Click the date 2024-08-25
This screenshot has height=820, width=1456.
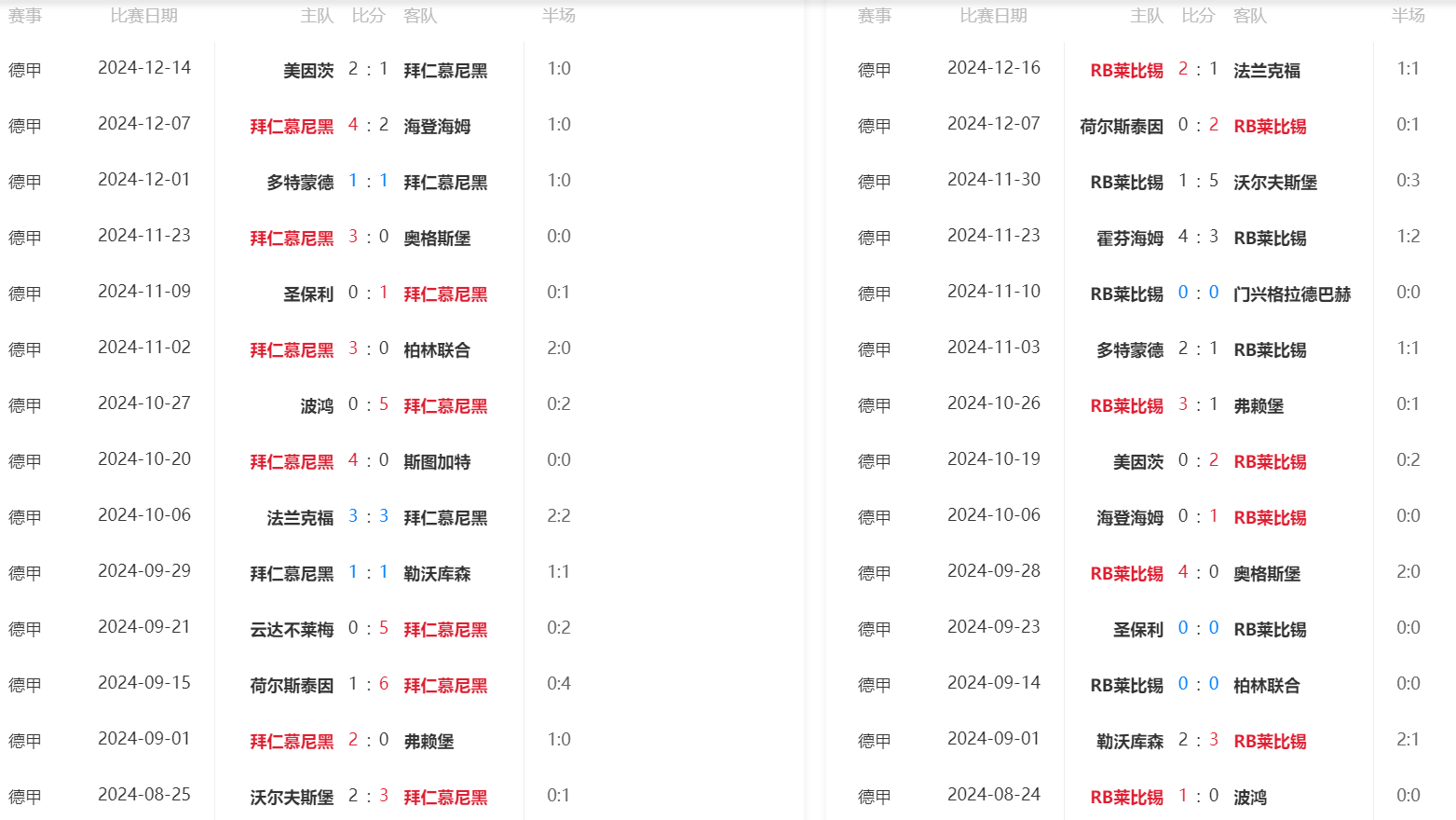tap(144, 795)
